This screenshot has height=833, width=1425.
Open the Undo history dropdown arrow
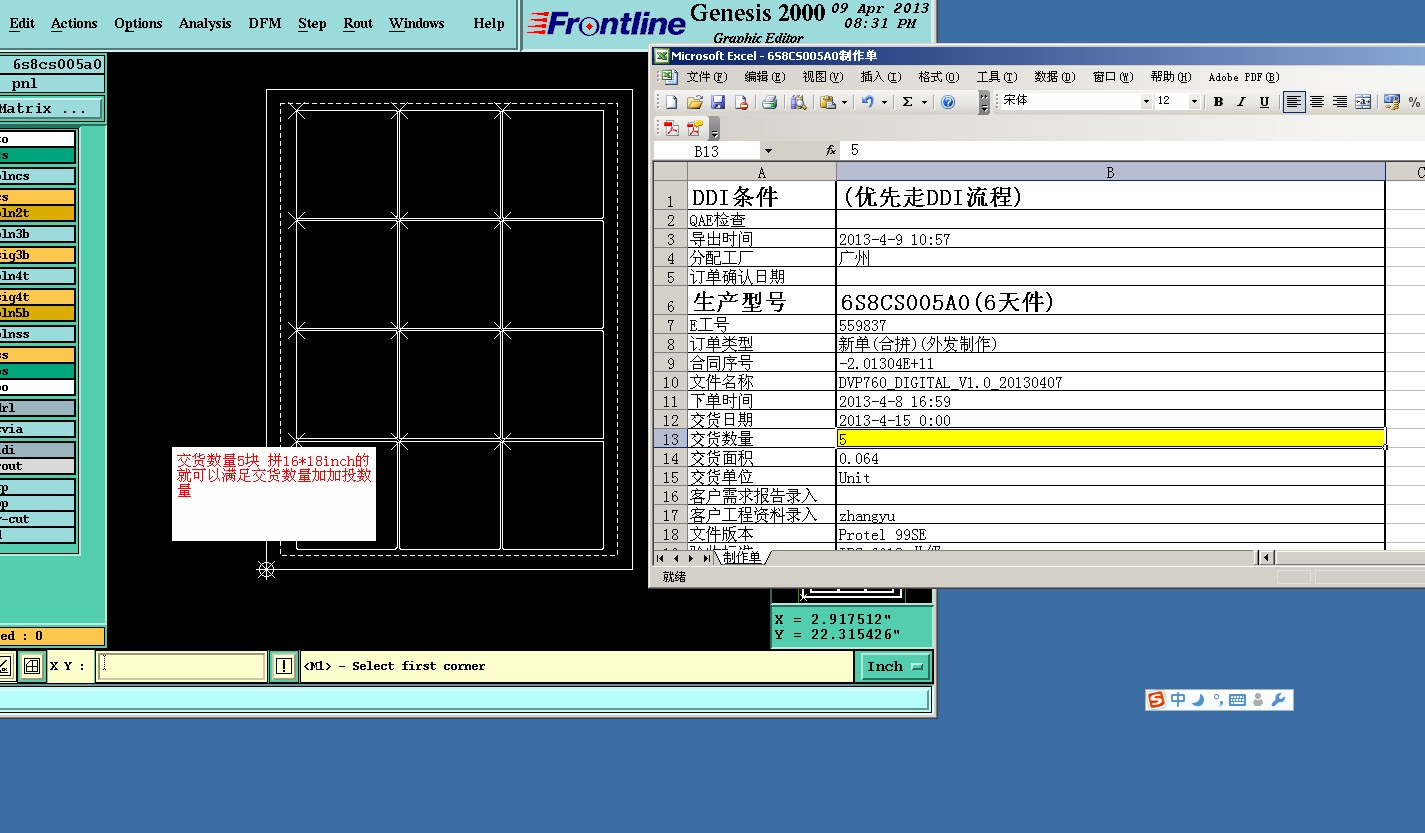[x=884, y=102]
